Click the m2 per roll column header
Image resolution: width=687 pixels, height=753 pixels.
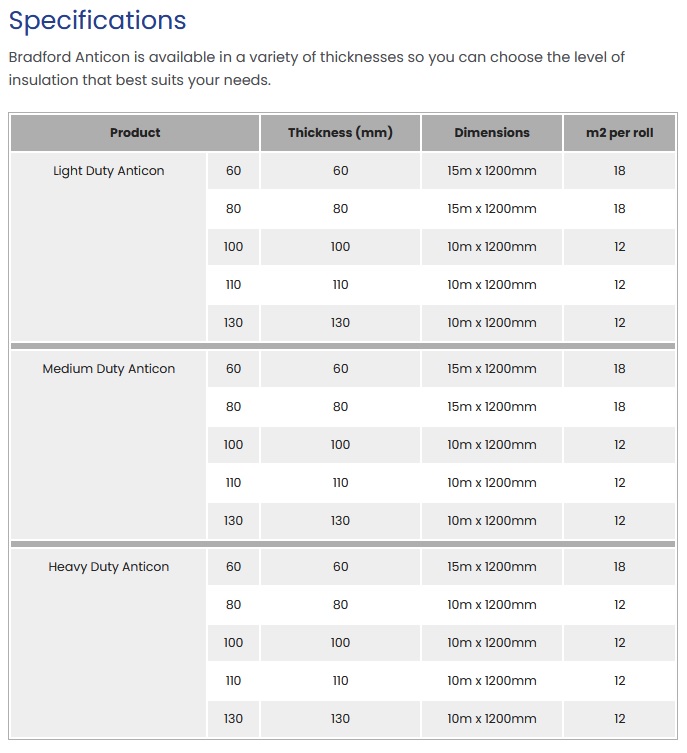(x=619, y=133)
